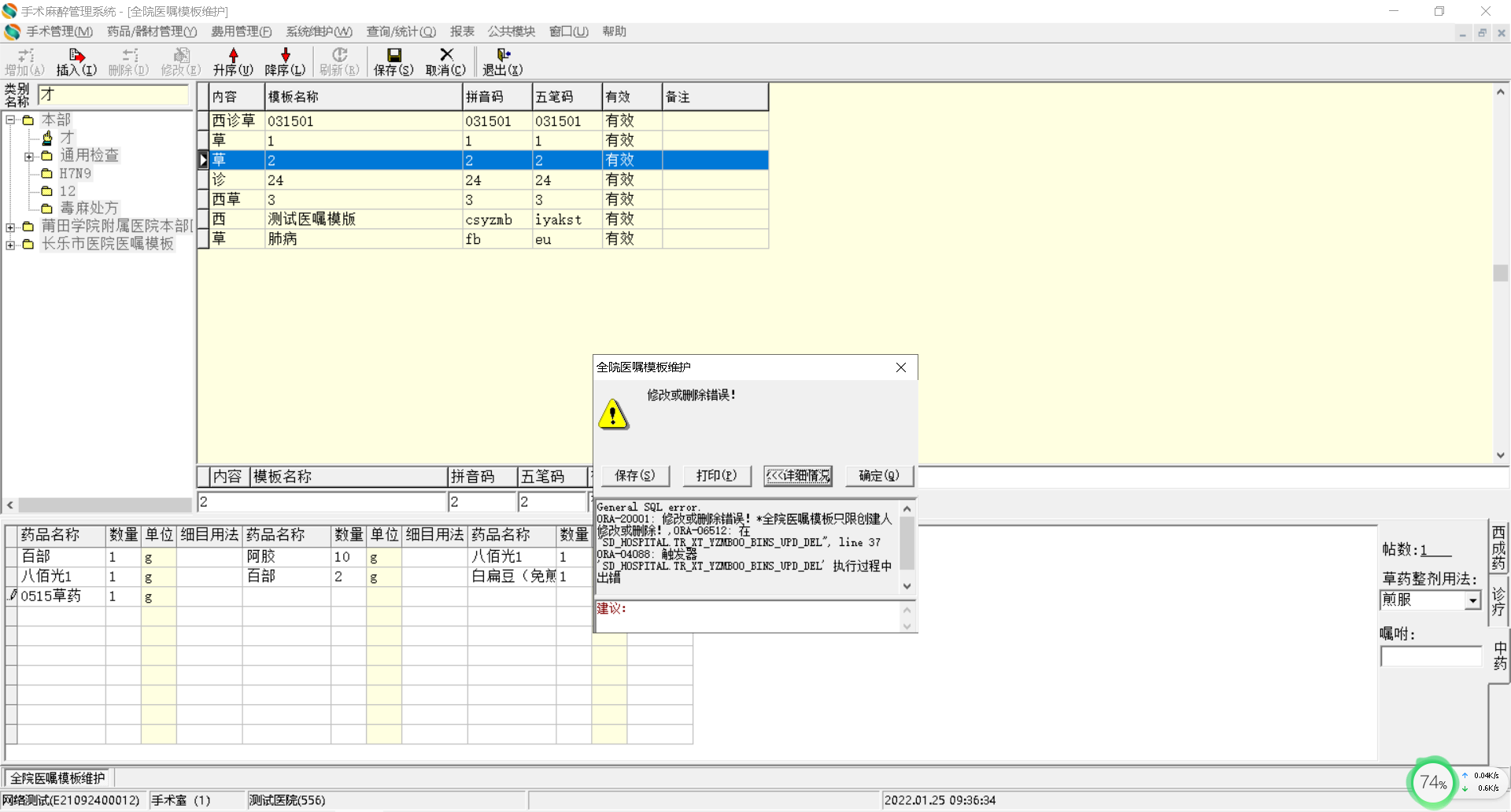Click the 全院医嘱模板维护 window tab at bottom

57,778
